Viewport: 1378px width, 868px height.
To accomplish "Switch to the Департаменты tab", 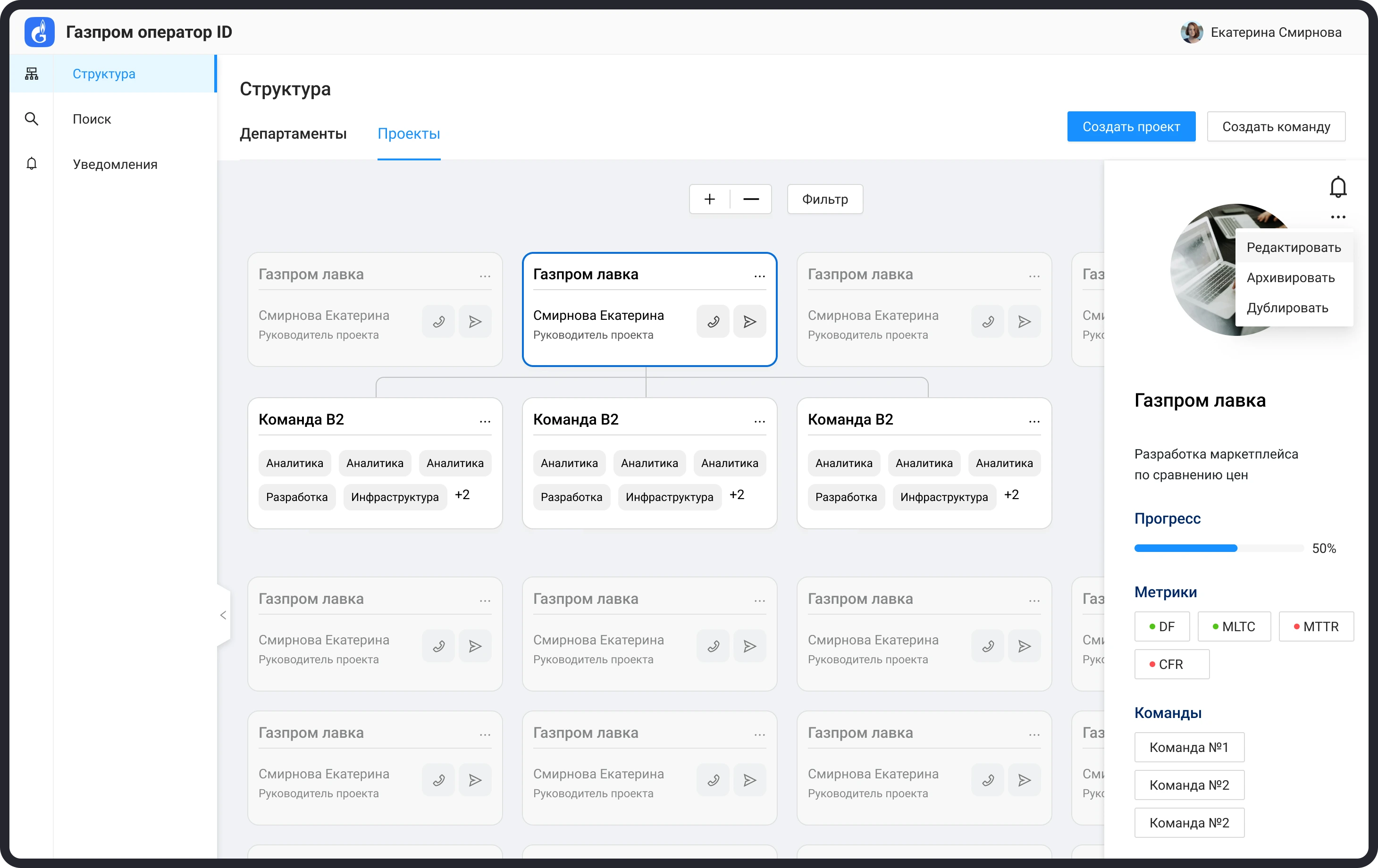I will point(293,134).
